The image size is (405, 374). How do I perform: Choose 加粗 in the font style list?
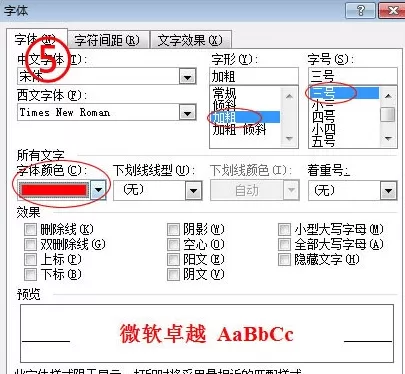245,117
